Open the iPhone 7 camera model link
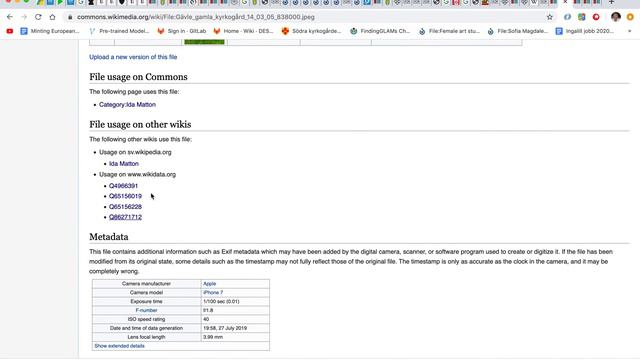This screenshot has width=640, height=360. pyautogui.click(x=213, y=293)
